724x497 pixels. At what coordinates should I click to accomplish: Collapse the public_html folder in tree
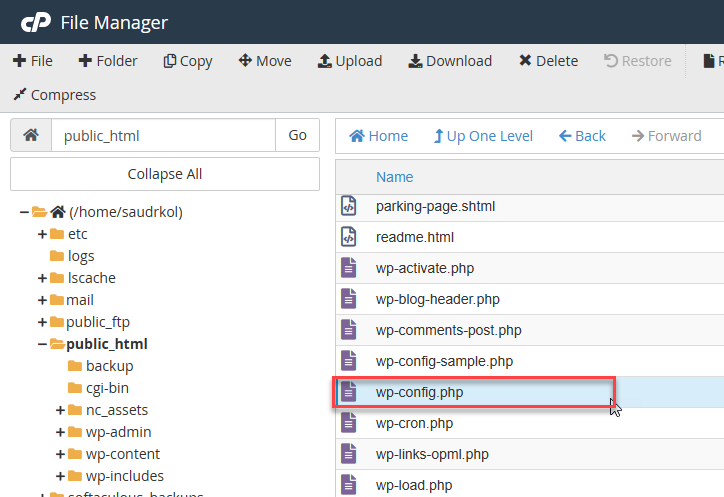click(x=42, y=344)
